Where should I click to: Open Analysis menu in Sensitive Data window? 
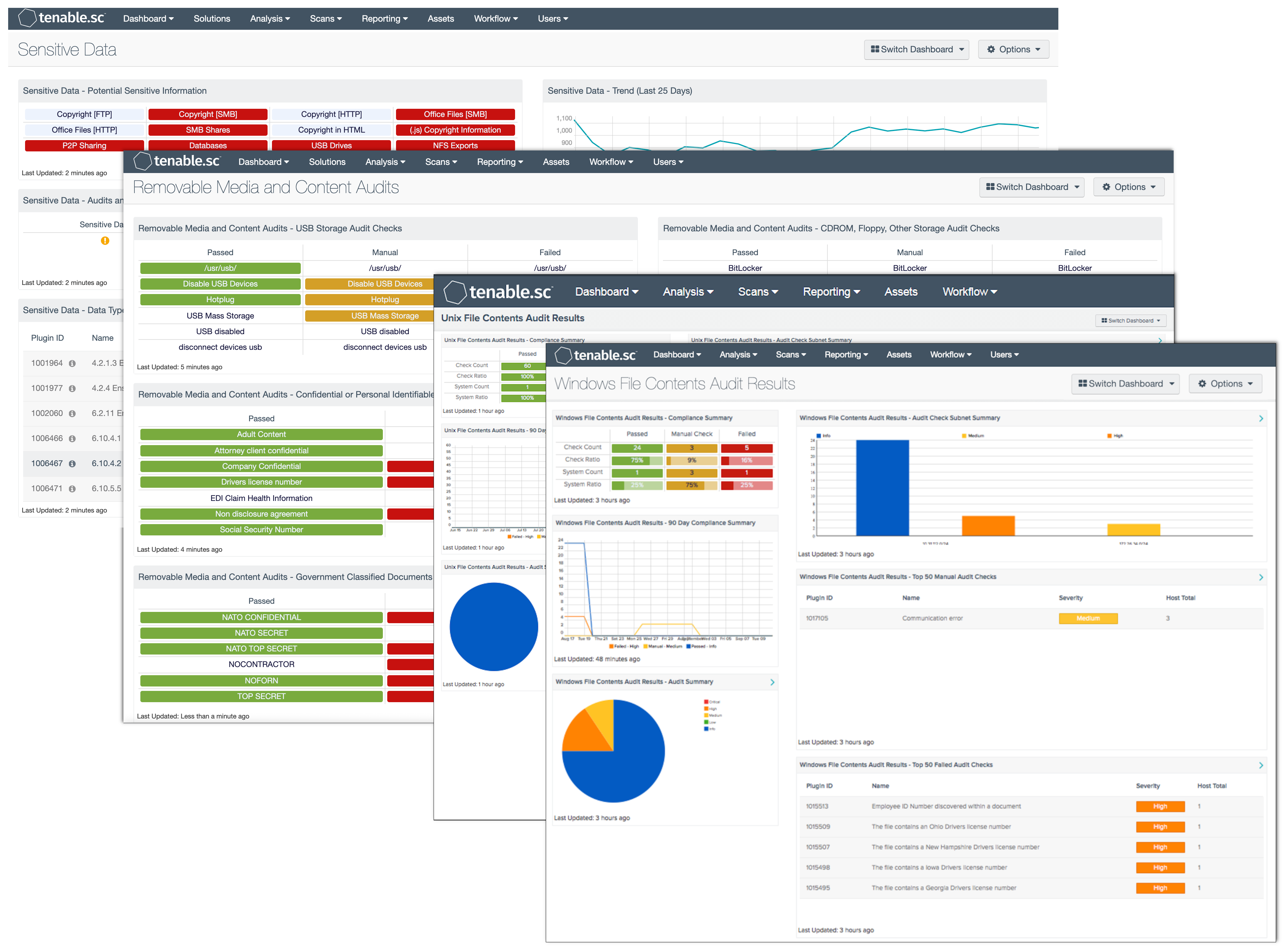coord(269,18)
